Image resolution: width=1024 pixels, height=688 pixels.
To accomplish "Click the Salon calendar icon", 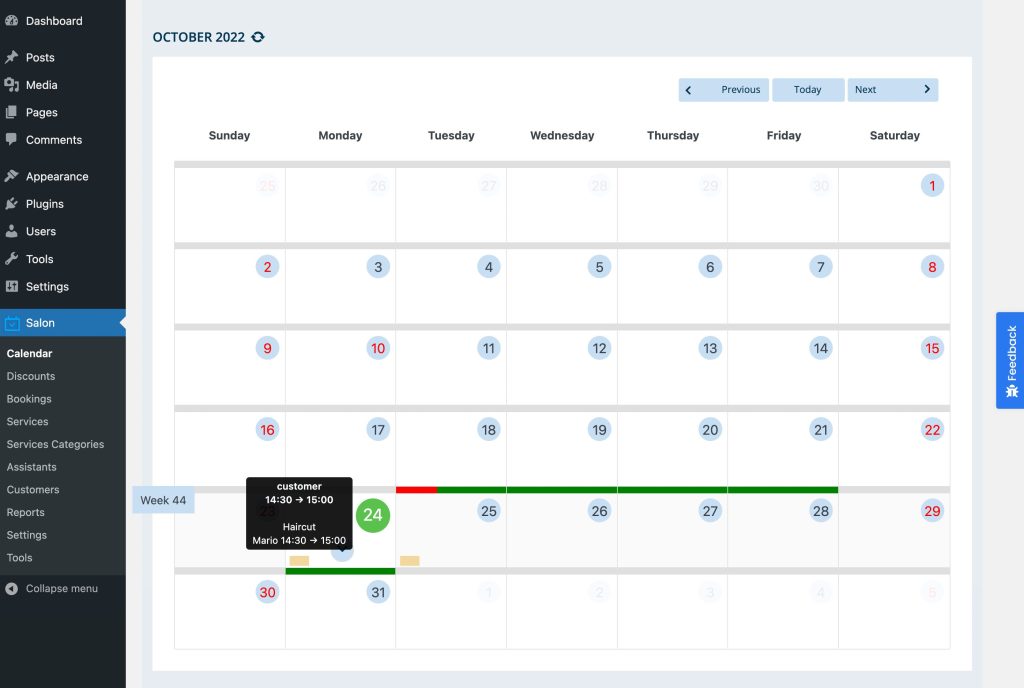I will coord(12,323).
